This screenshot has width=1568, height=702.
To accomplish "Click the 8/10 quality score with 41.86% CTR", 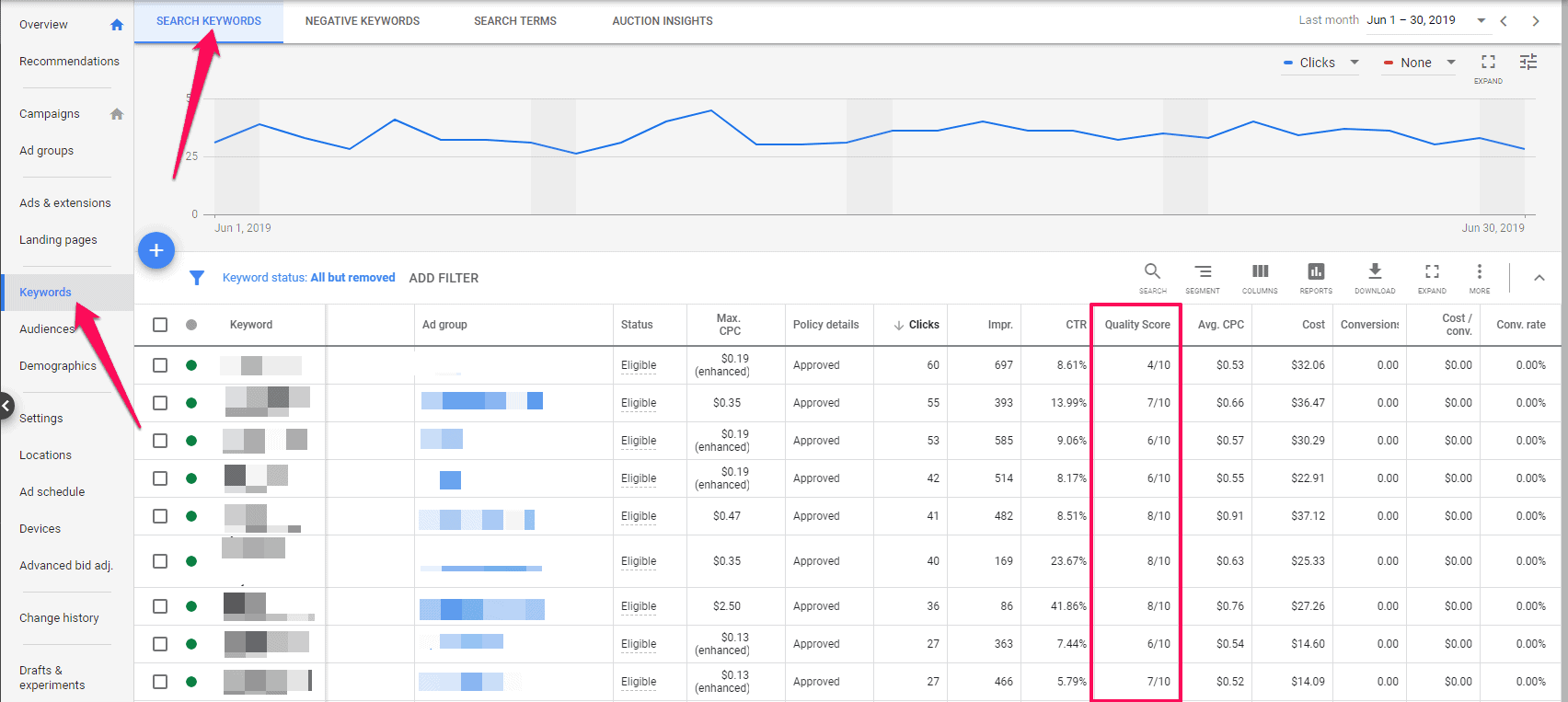I will click(x=1159, y=606).
